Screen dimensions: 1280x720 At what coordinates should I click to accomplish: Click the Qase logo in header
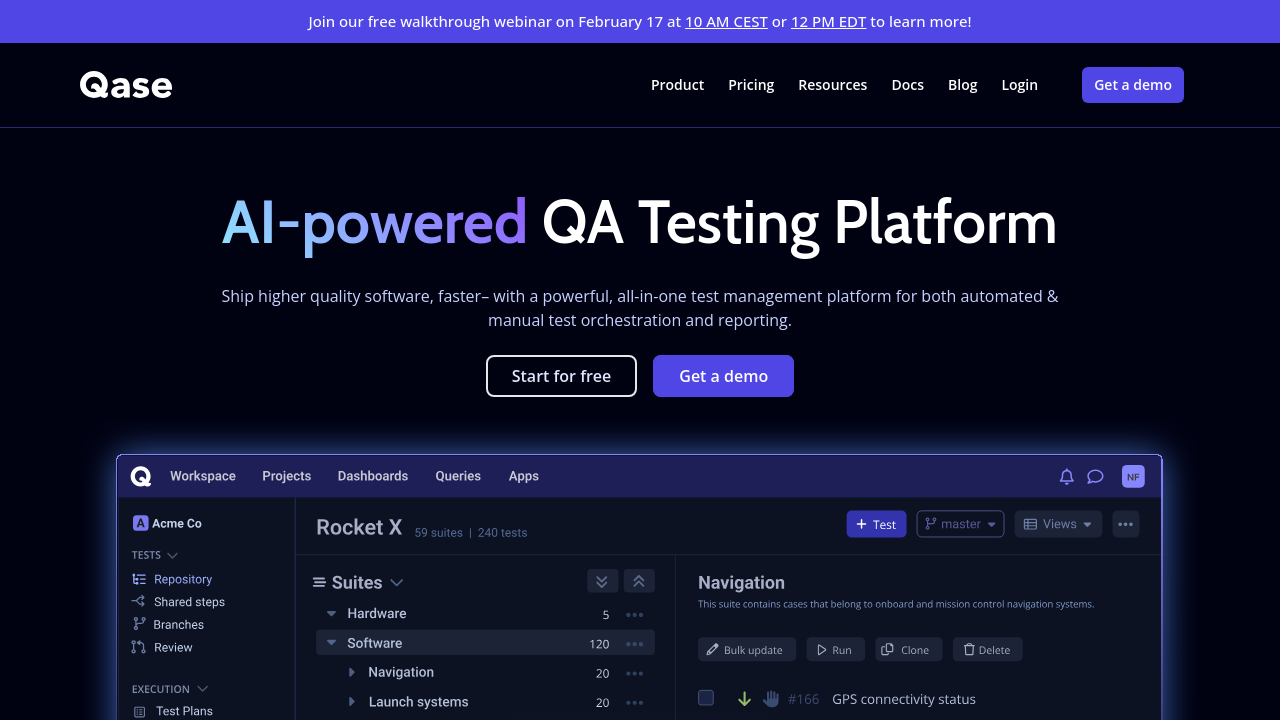pos(126,85)
